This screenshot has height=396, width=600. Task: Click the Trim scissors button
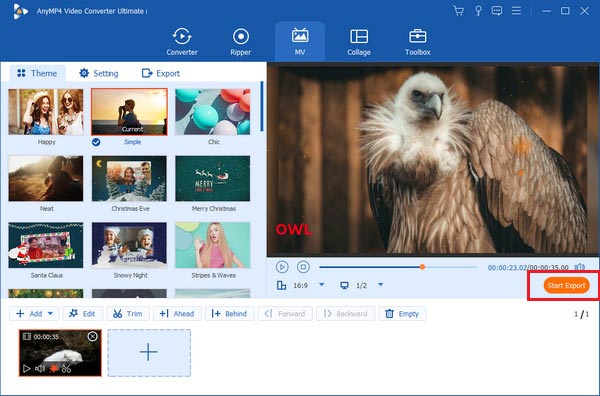coord(128,314)
